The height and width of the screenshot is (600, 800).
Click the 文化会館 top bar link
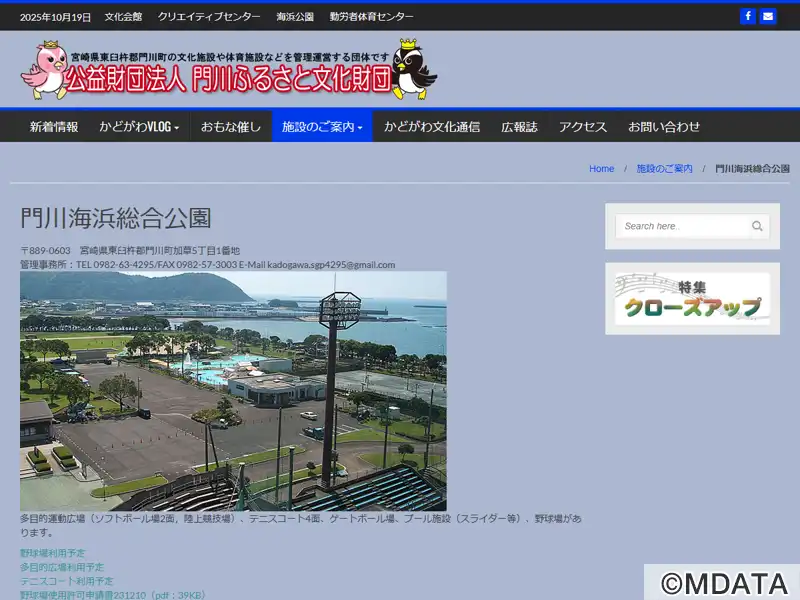[123, 17]
